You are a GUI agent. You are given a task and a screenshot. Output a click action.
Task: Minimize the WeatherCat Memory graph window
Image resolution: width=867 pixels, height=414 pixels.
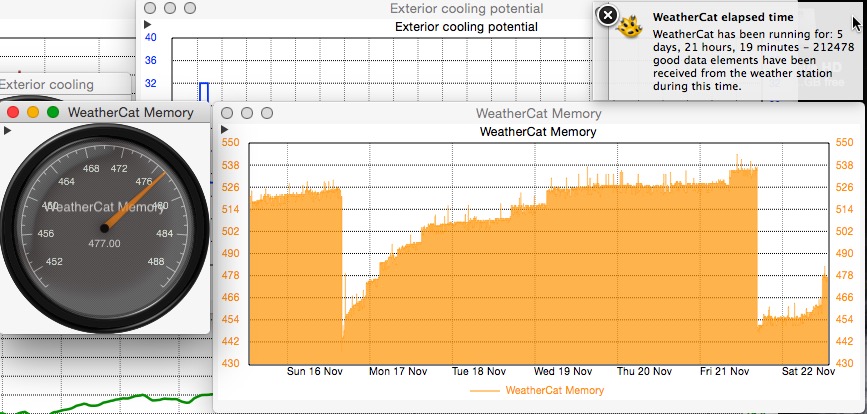(x=247, y=113)
